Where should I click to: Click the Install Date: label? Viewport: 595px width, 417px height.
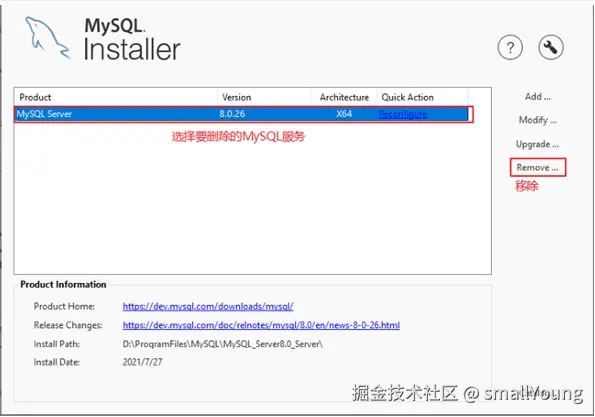point(57,362)
